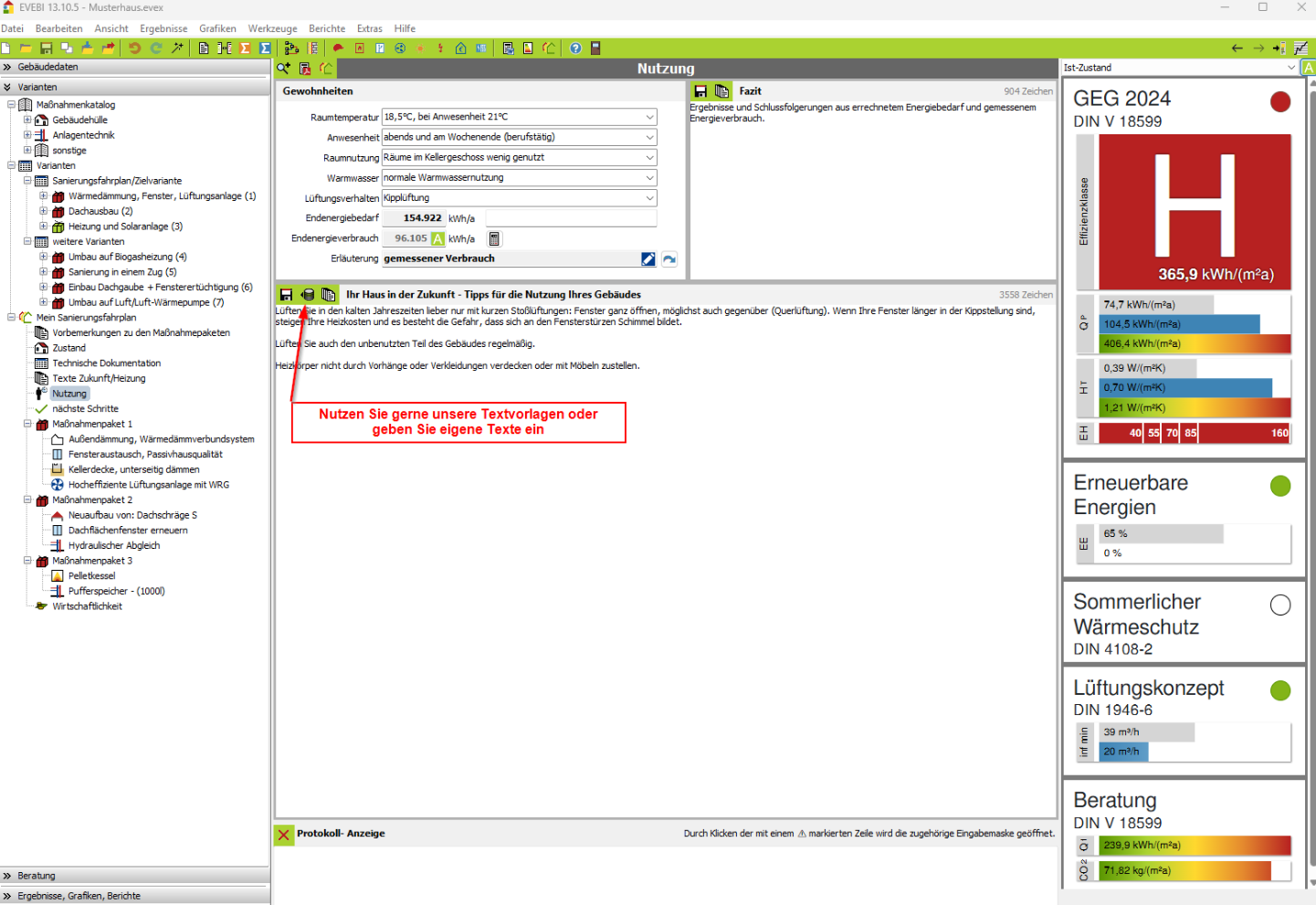Click the PDF report icon below toolbar
Viewport: 1316px width, 905px height.
[x=305, y=68]
